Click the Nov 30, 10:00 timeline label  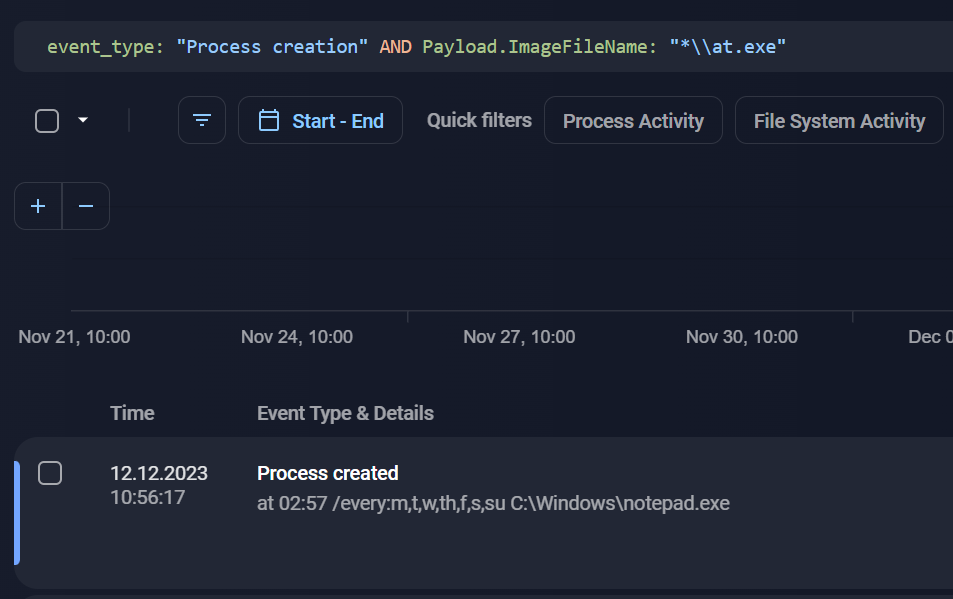pos(741,337)
